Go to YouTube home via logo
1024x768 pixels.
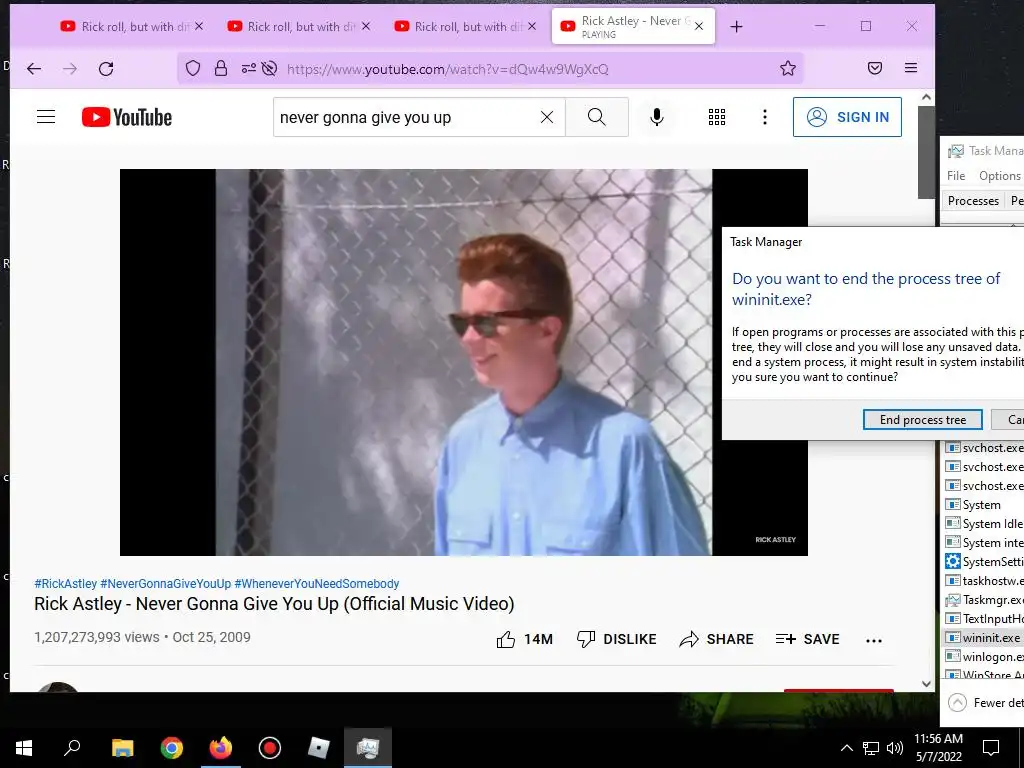pyautogui.click(x=127, y=118)
